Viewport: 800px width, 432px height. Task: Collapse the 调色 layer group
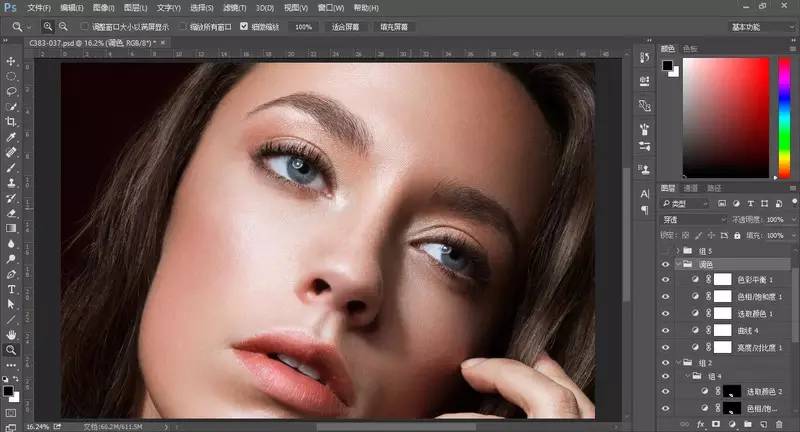click(679, 265)
